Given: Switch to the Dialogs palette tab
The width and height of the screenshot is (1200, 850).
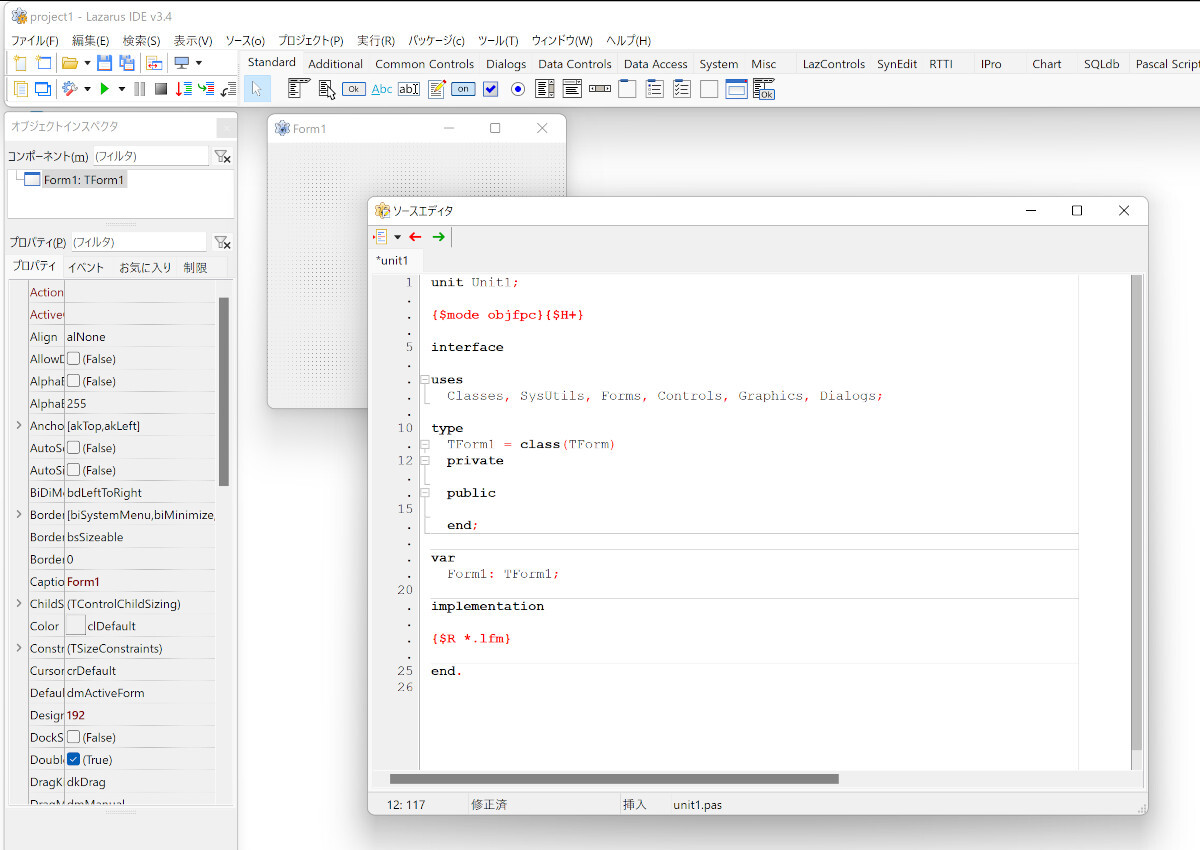Looking at the screenshot, I should click(x=505, y=64).
